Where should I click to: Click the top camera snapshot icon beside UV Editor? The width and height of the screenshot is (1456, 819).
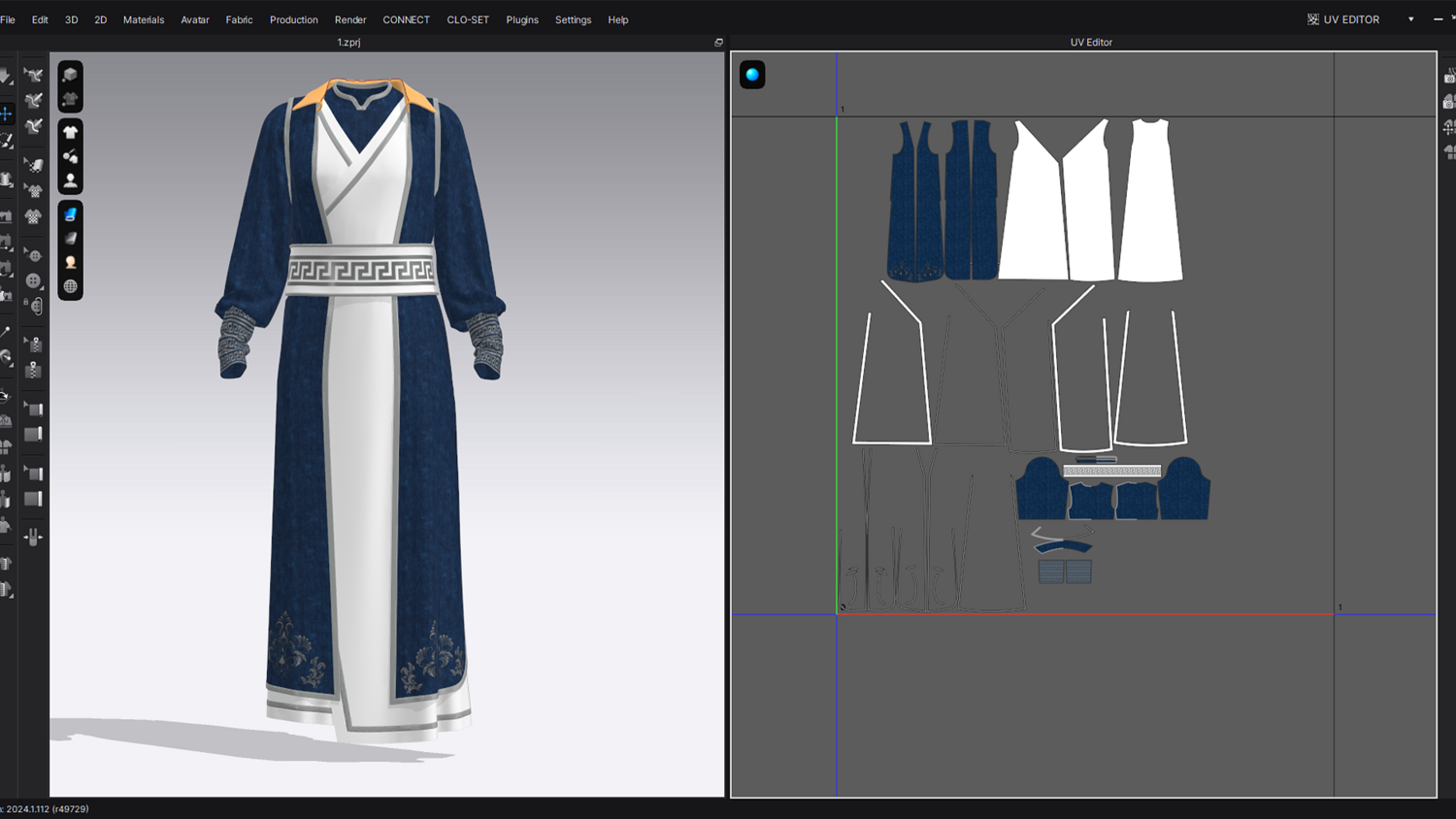coord(1449,77)
